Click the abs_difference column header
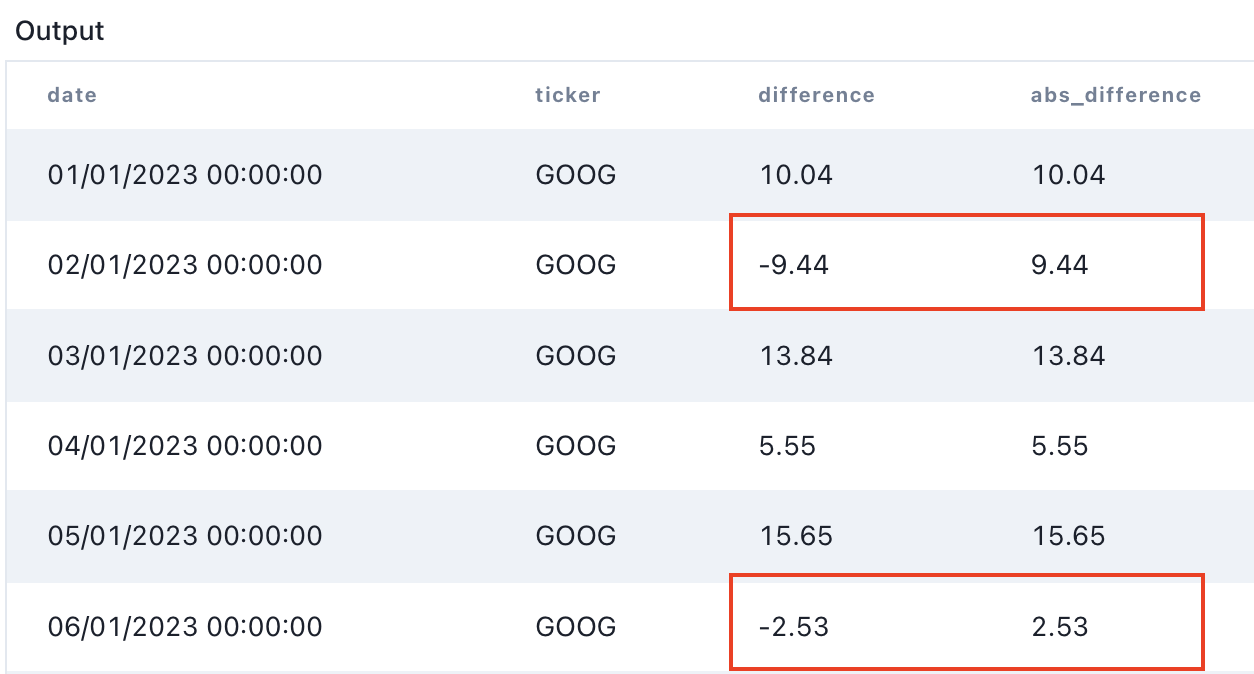This screenshot has height=674, width=1254. tap(1116, 95)
